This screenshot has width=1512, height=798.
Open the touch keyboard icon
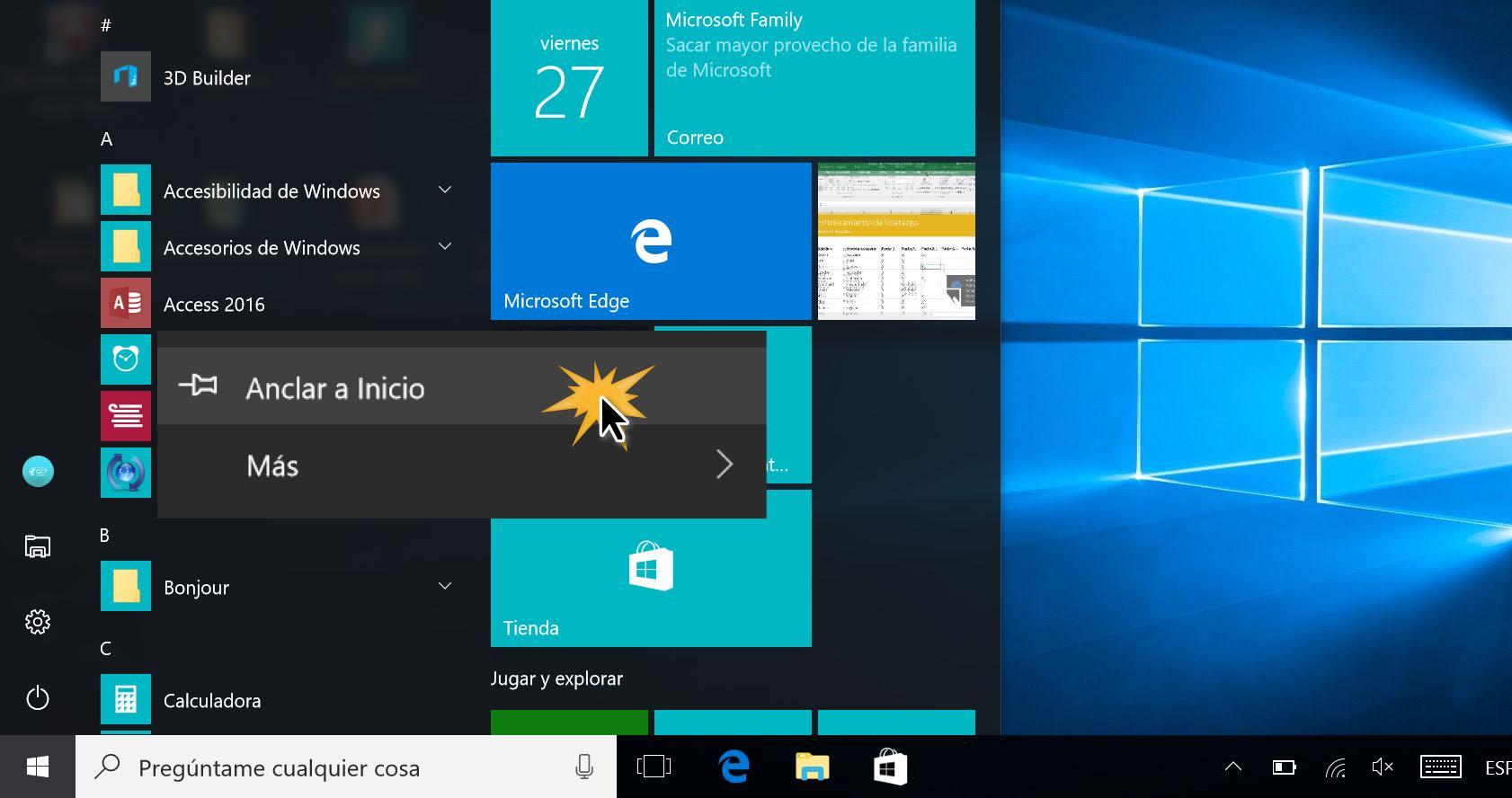tap(1440, 767)
